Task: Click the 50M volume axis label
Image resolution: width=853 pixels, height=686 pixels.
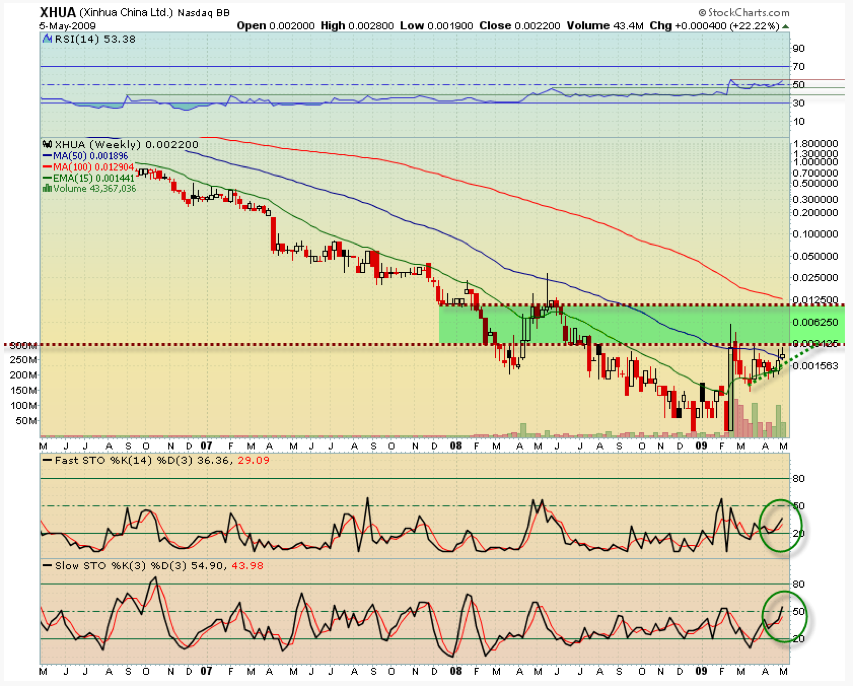Action: point(26,421)
